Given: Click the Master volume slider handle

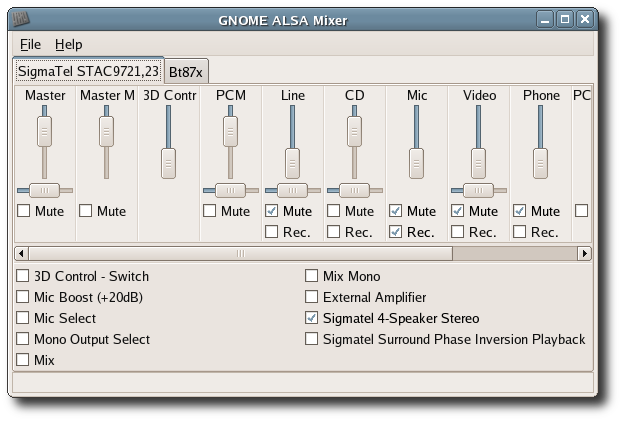Looking at the screenshot, I should [x=44, y=130].
